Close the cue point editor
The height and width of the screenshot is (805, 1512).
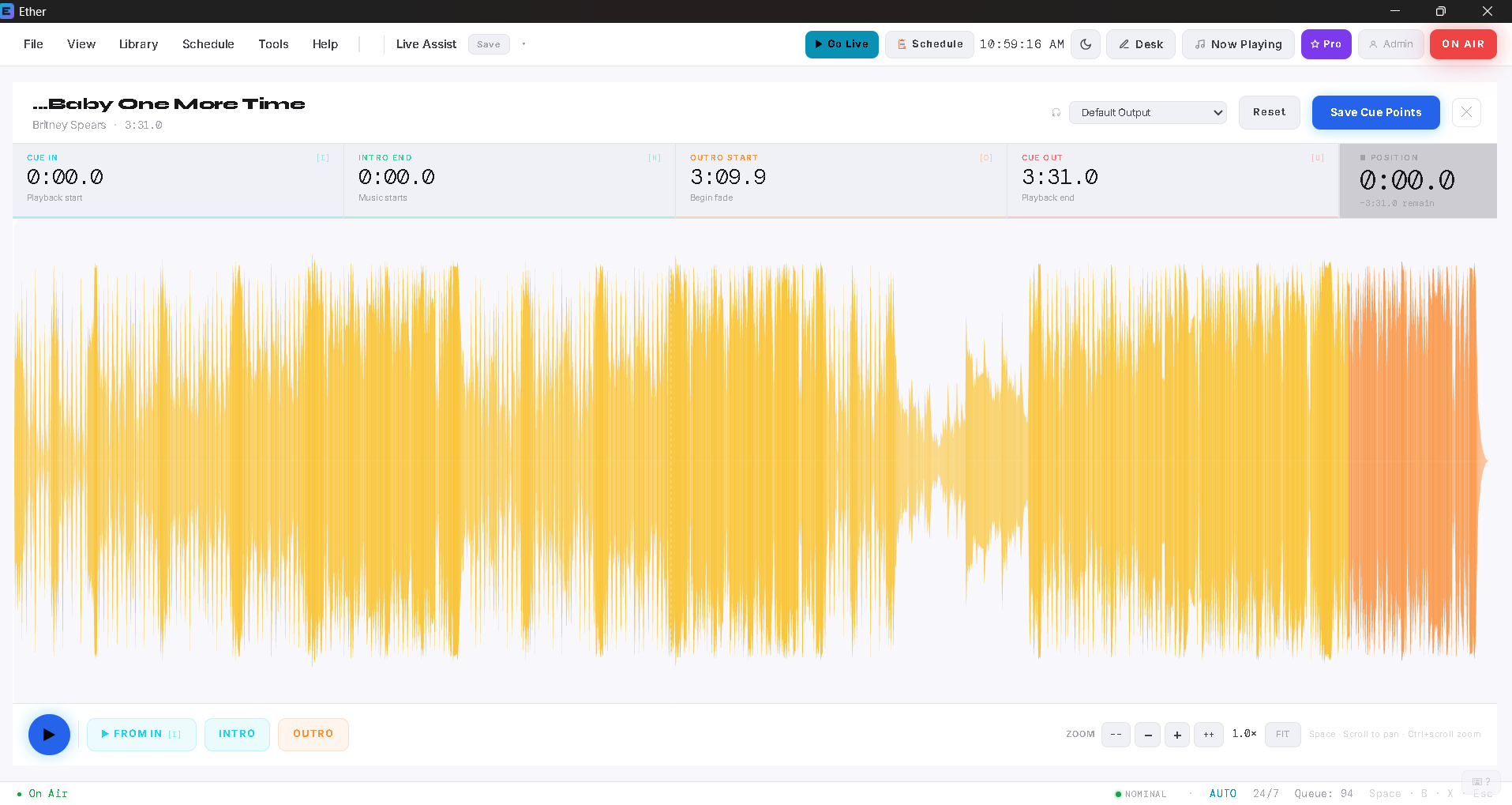coord(1466,112)
